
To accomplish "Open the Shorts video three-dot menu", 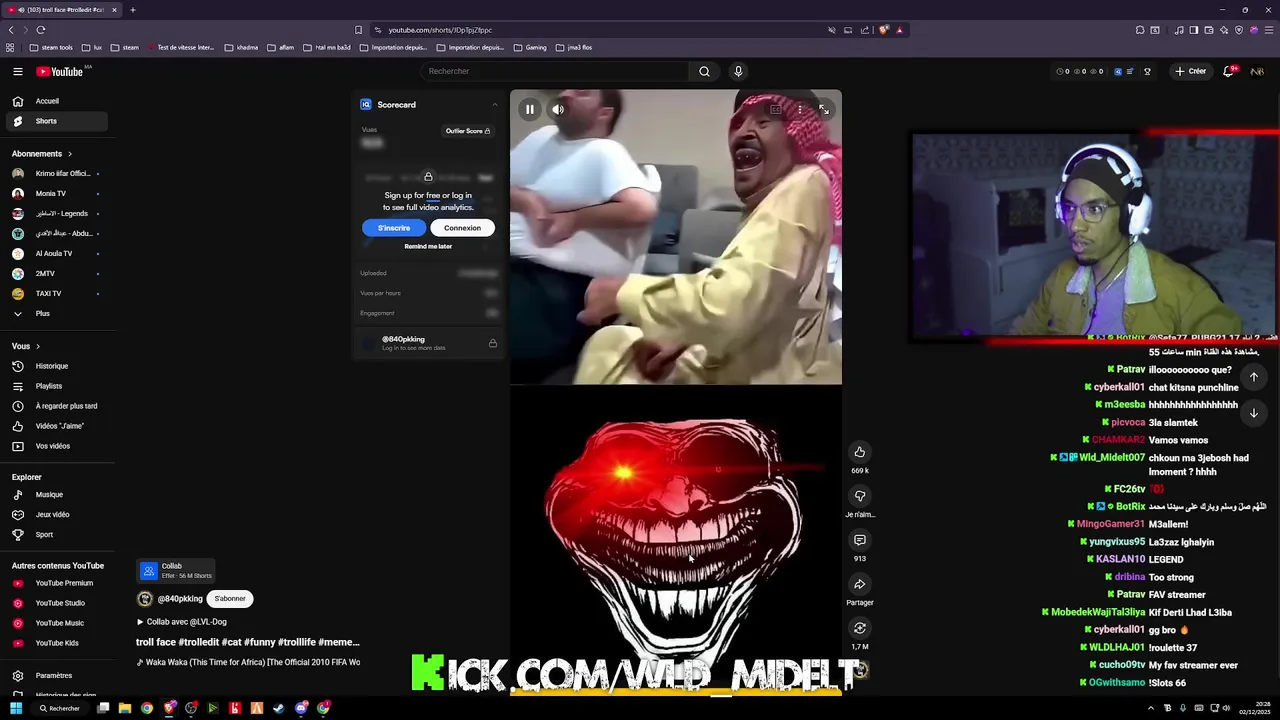I will (800, 109).
